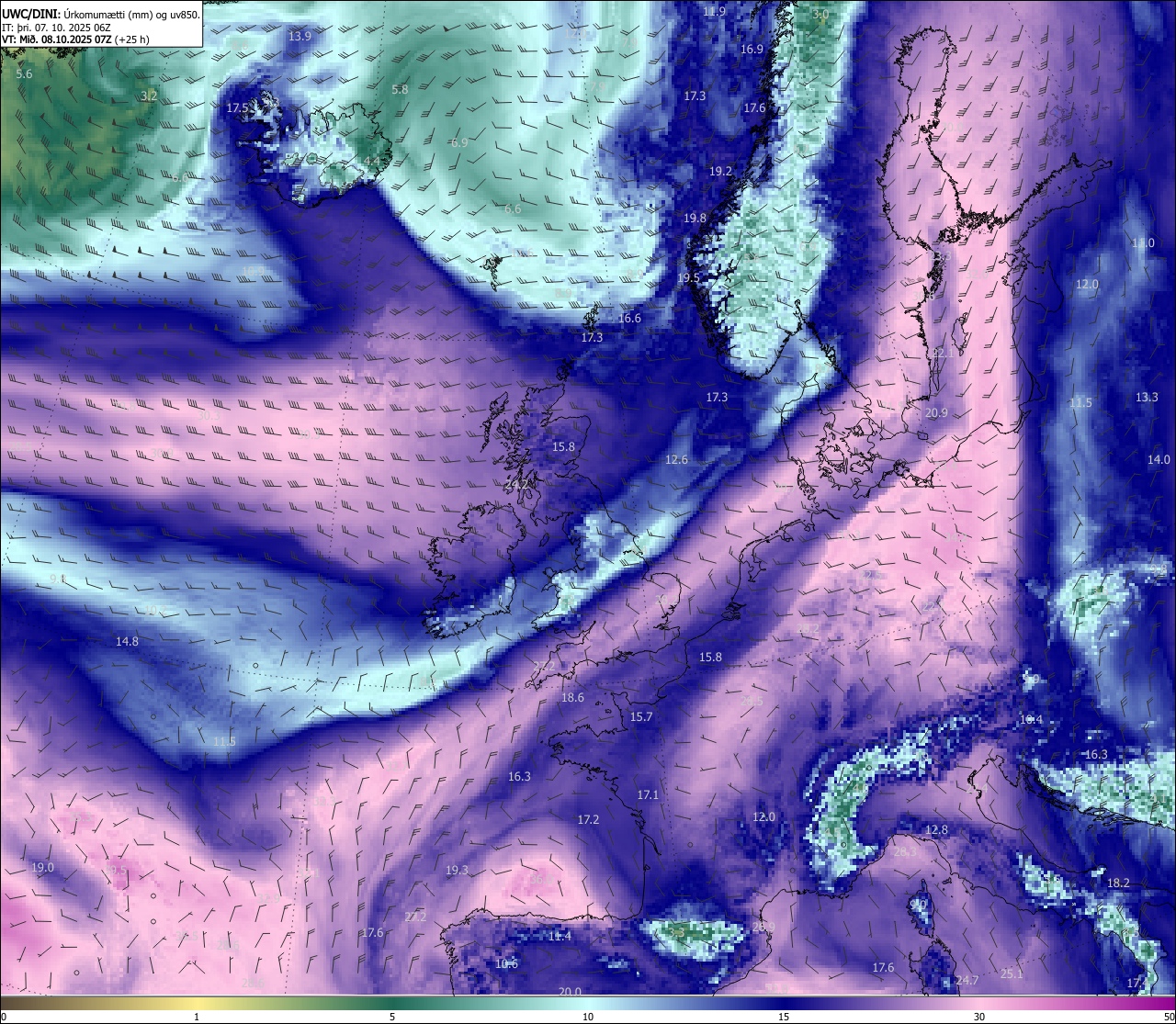Click the 6.6 value label
The width and height of the screenshot is (1176, 1024).
(513, 209)
